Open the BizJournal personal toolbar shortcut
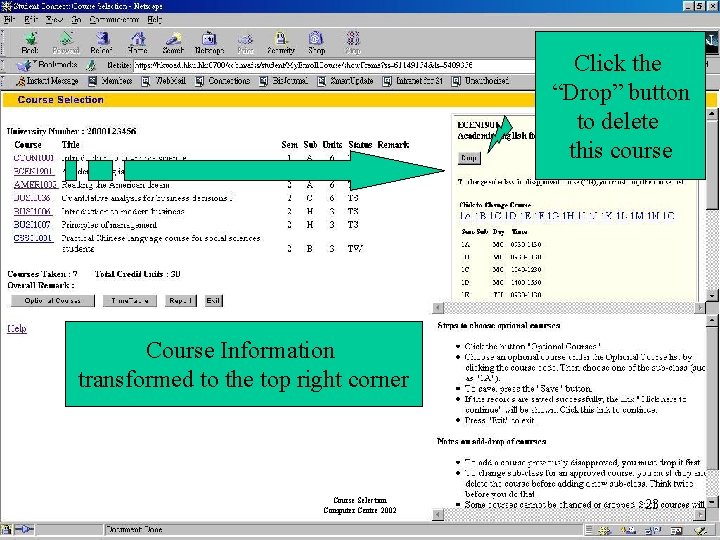The image size is (720, 540). tap(283, 81)
